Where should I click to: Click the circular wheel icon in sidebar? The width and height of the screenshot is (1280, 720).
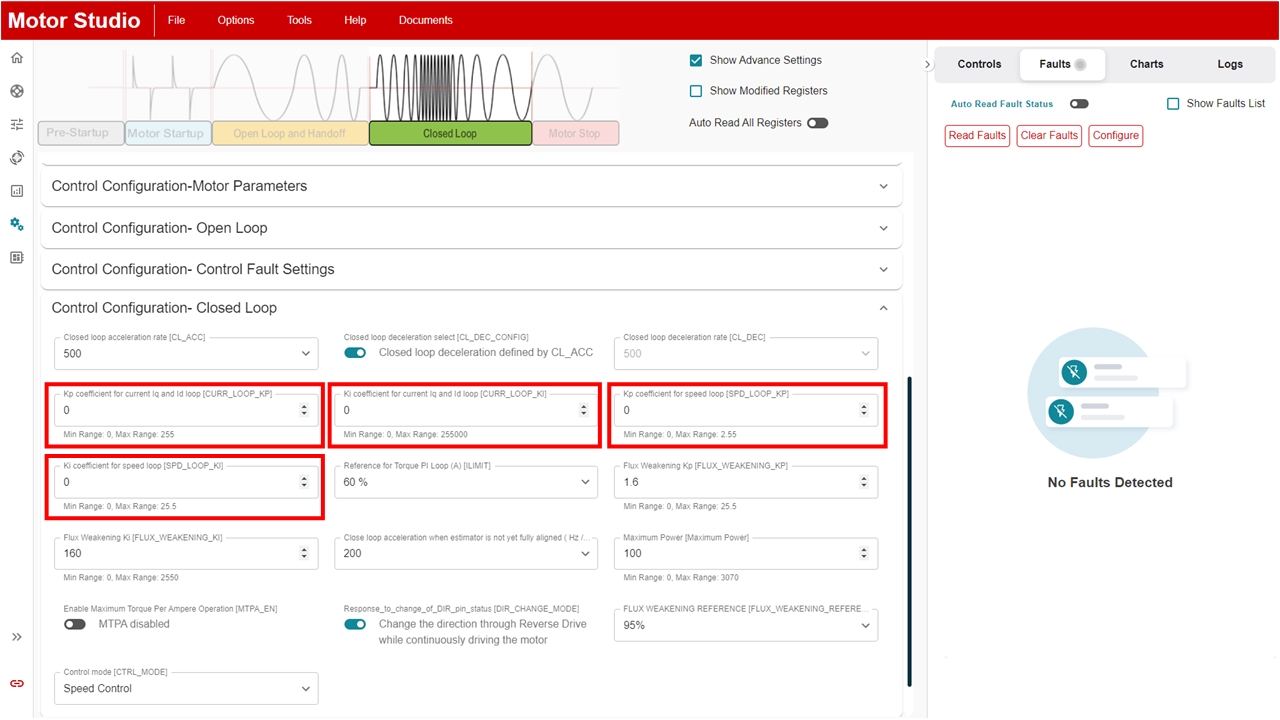coord(17,91)
